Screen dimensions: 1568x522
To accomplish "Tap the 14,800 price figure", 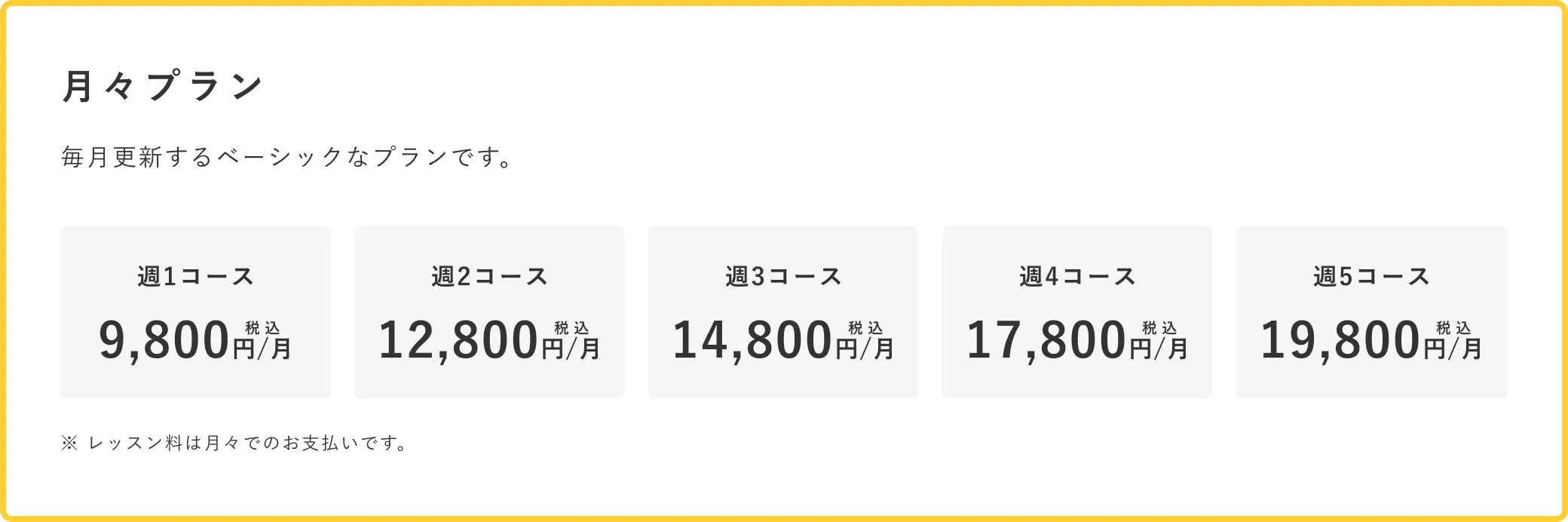I will (752, 340).
